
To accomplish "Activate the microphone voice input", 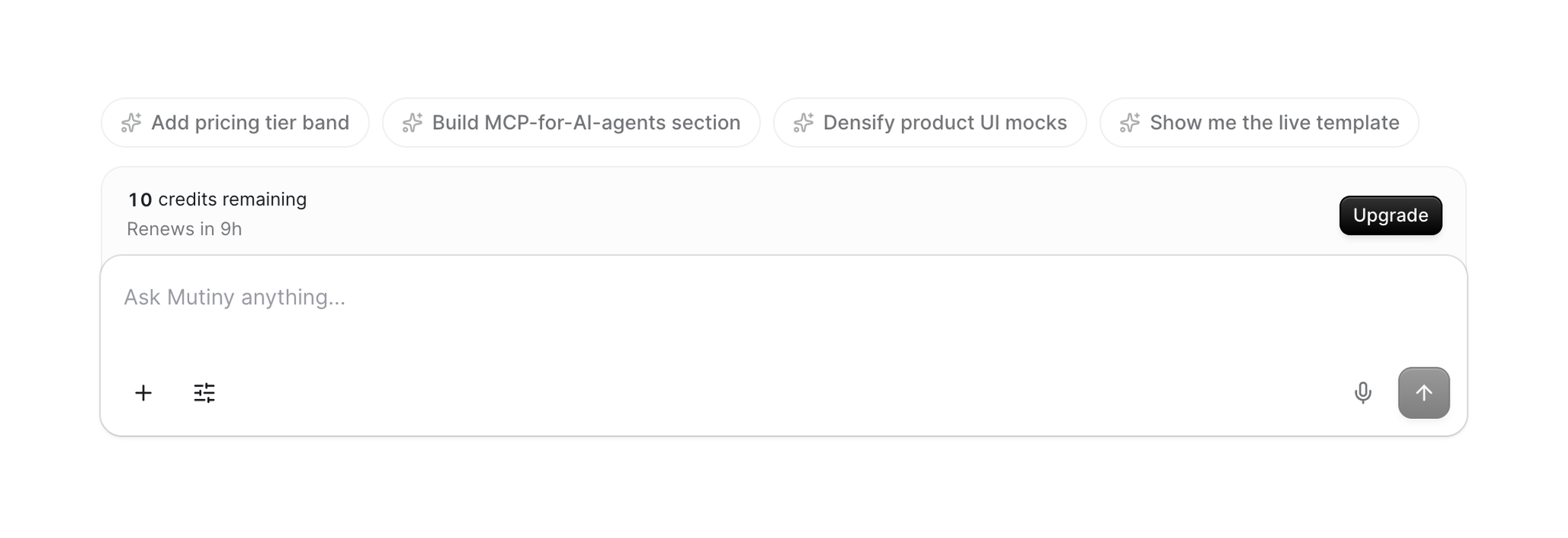I will (1363, 393).
